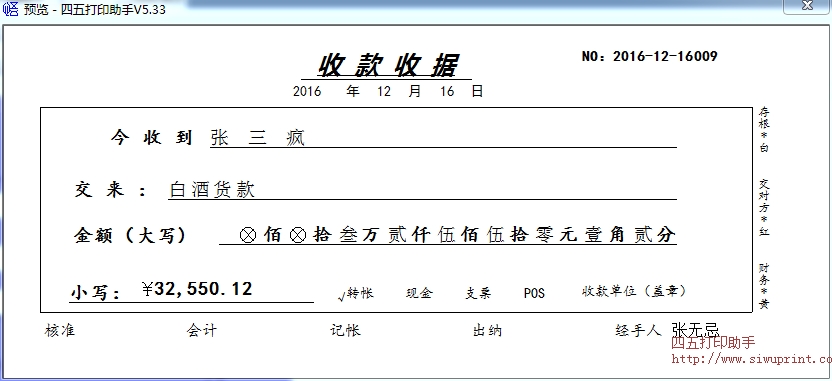Click the 现金 payment option

click(x=419, y=293)
